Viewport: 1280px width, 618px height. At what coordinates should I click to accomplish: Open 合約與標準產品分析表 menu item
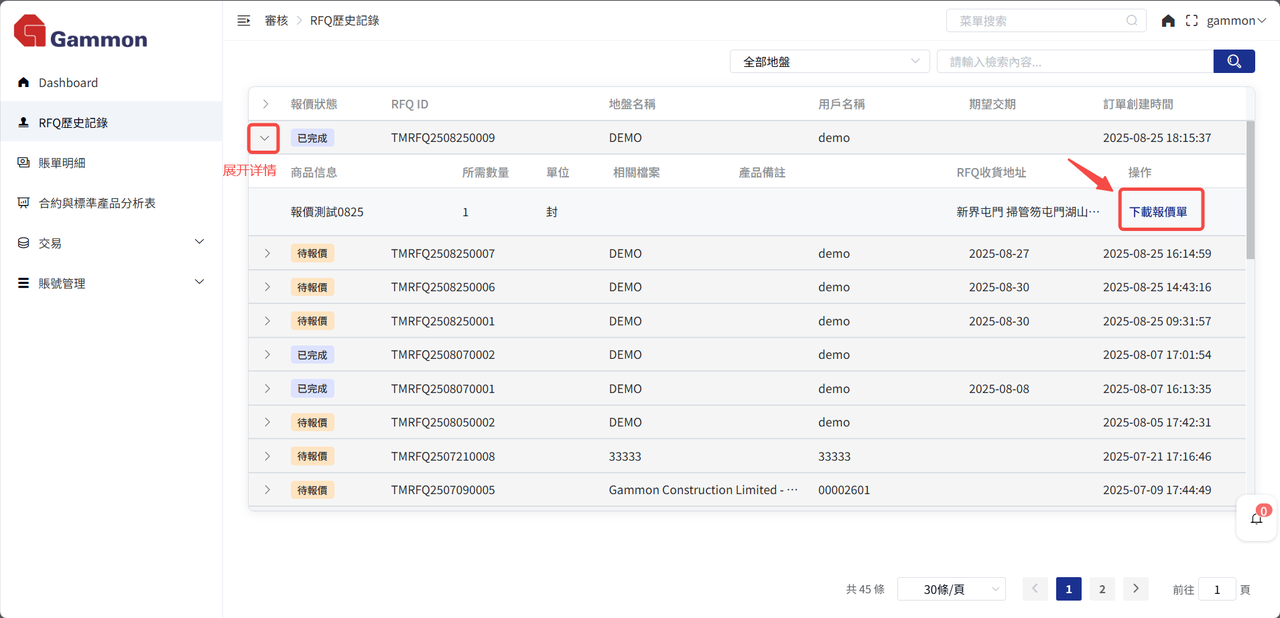[97, 203]
